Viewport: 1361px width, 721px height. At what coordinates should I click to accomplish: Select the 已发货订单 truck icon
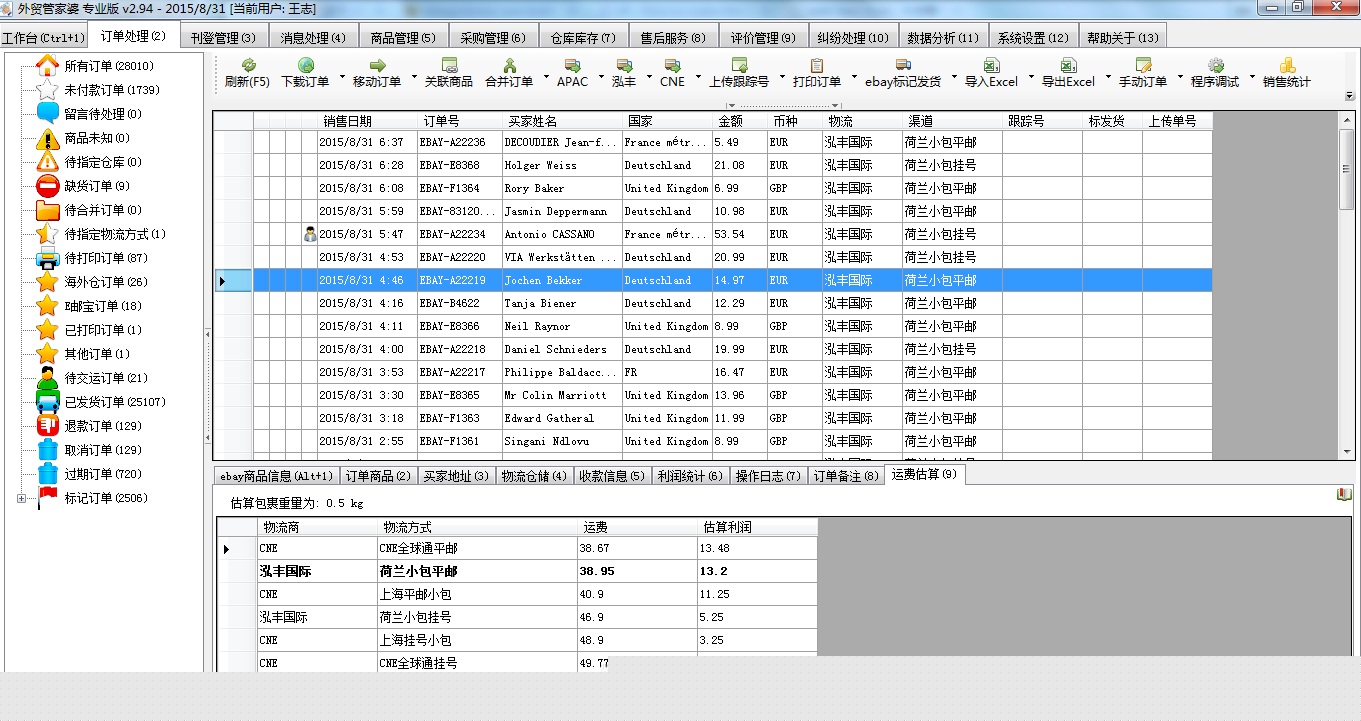pos(47,402)
